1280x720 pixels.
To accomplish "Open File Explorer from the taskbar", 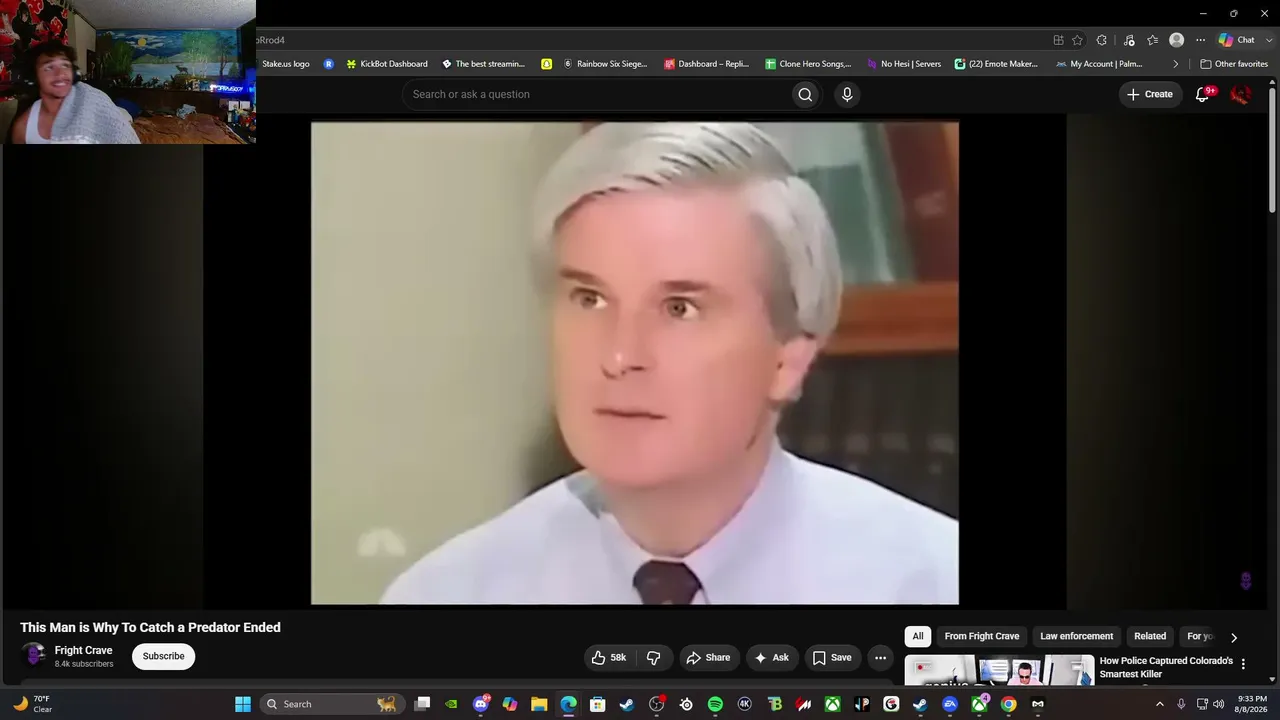I will pyautogui.click(x=539, y=704).
